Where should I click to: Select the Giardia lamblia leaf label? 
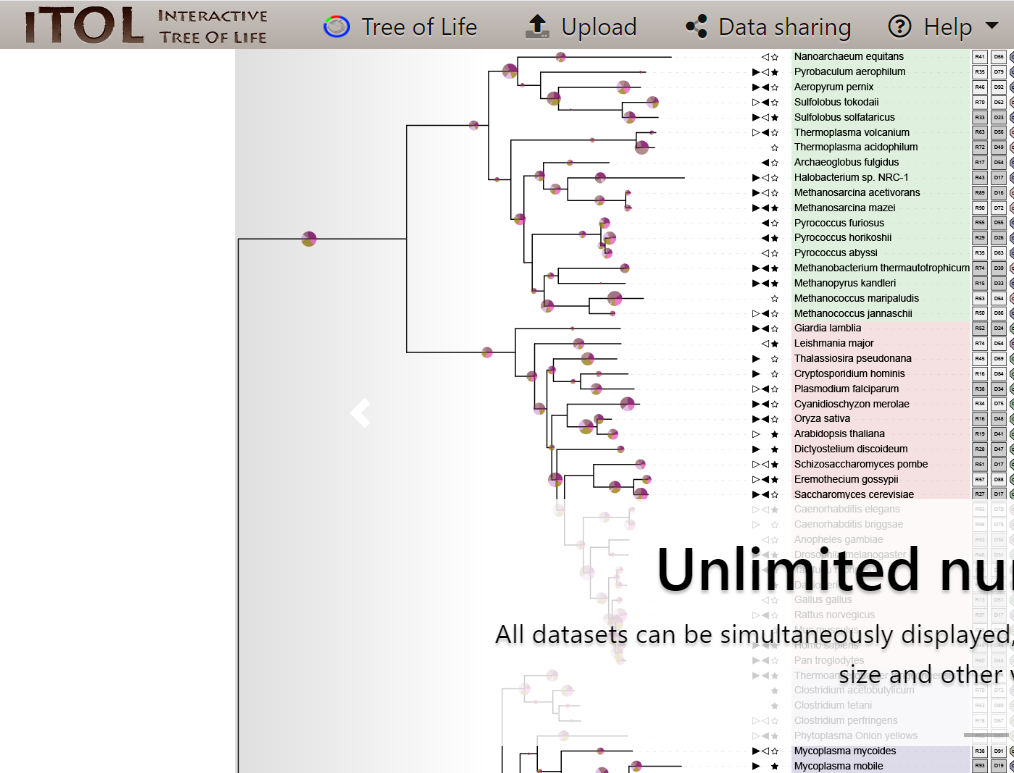[827, 328]
